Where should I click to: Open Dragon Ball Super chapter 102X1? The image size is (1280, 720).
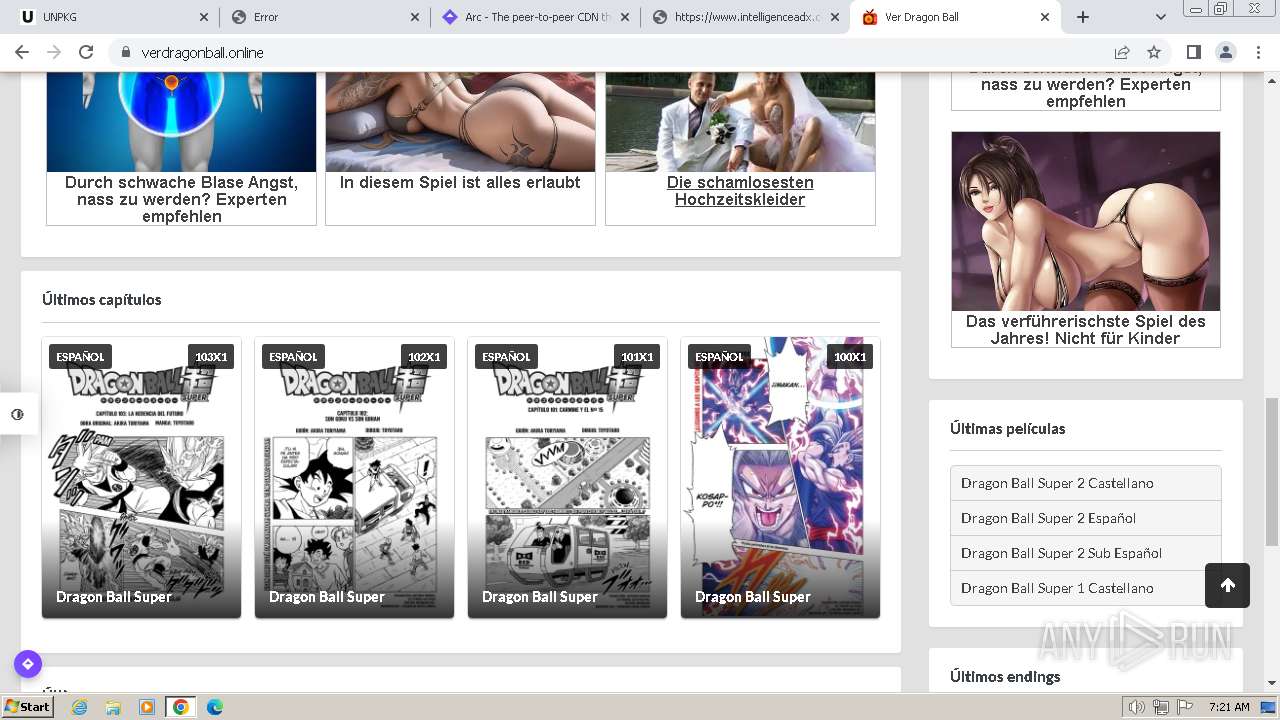[x=354, y=477]
